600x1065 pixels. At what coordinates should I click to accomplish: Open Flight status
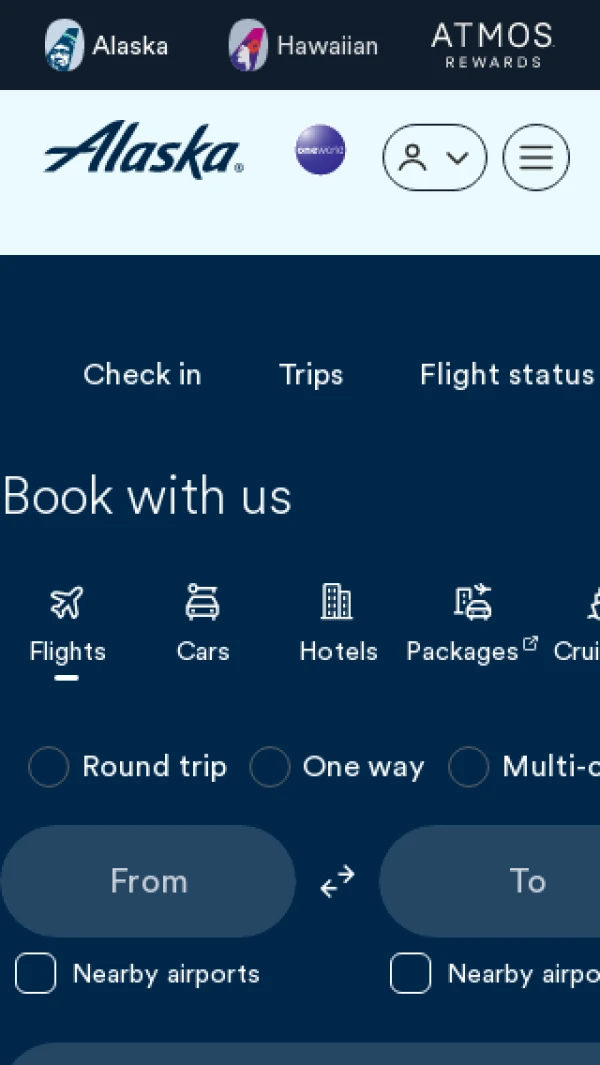pos(506,374)
